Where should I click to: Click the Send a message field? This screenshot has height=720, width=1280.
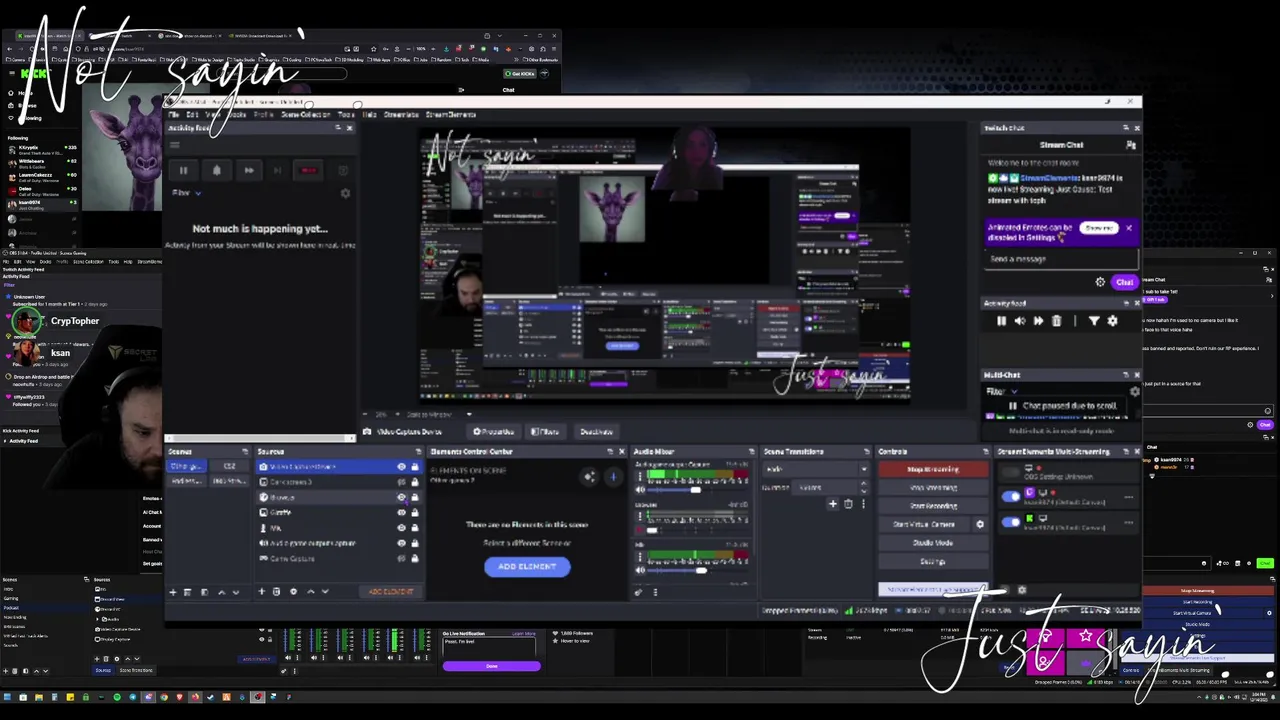pyautogui.click(x=1061, y=259)
